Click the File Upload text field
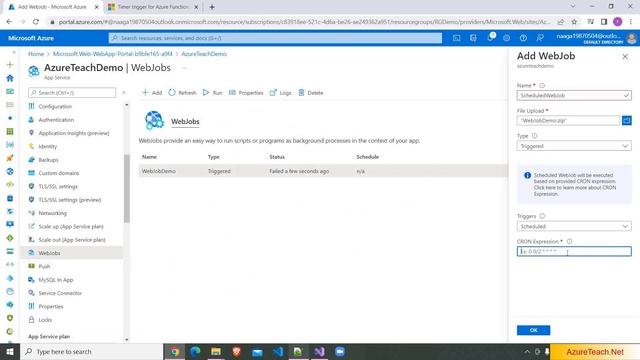The width and height of the screenshot is (640, 360). 568,120
